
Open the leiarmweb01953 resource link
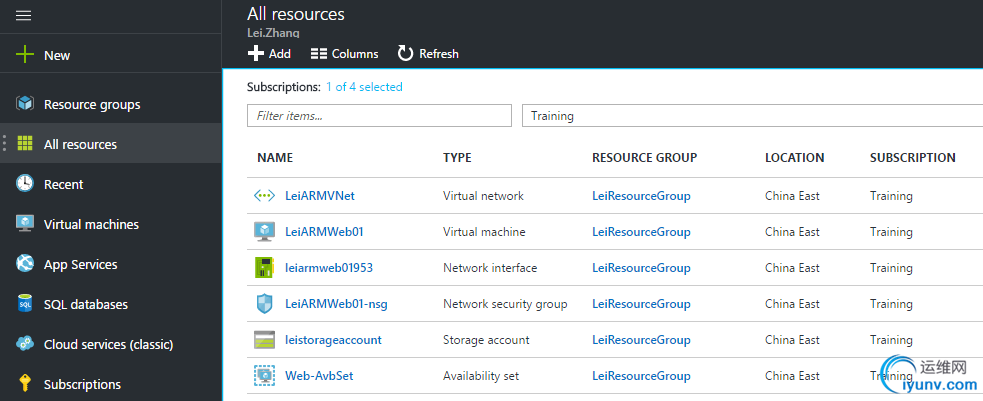pos(329,268)
